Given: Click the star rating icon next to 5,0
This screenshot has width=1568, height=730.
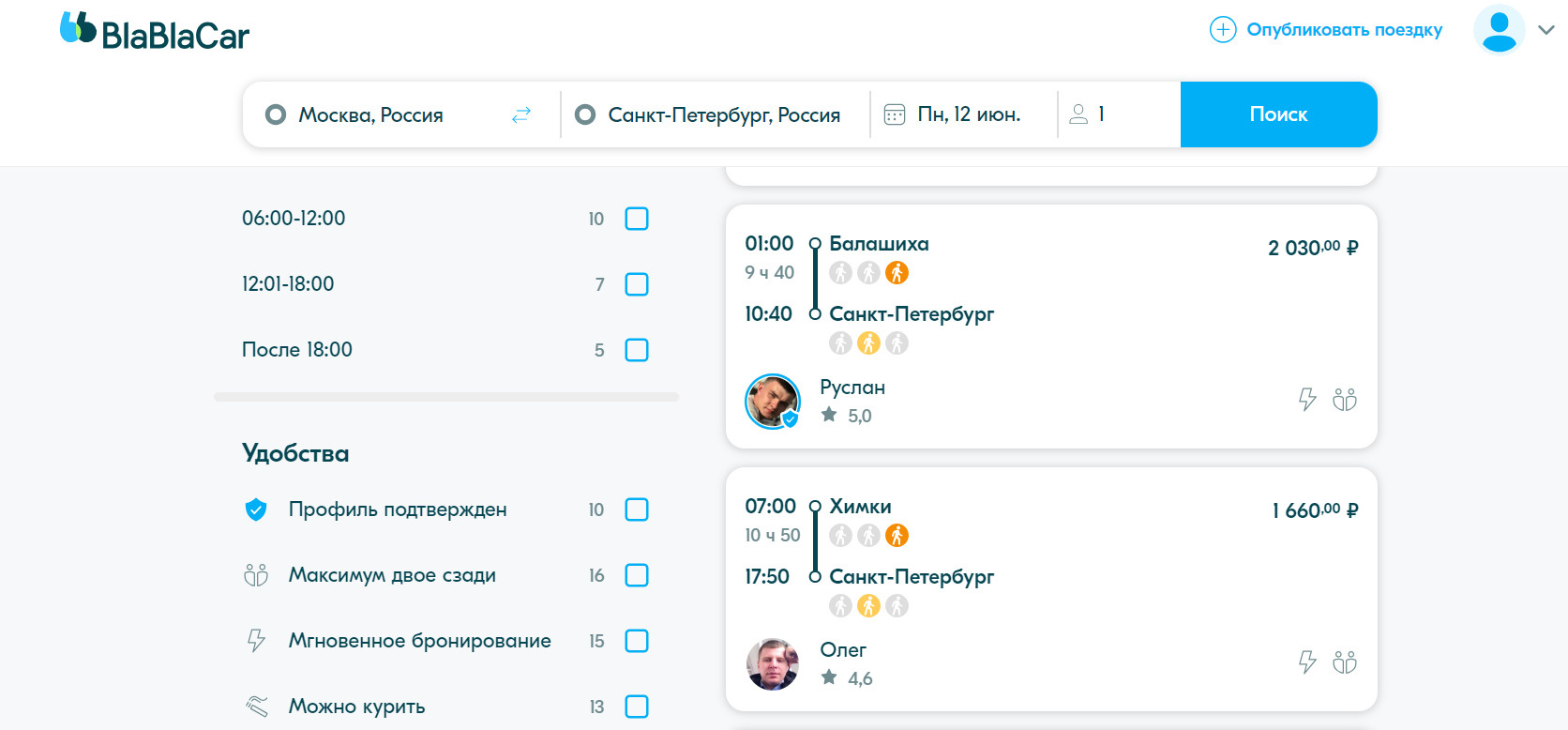Looking at the screenshot, I should click(x=829, y=415).
